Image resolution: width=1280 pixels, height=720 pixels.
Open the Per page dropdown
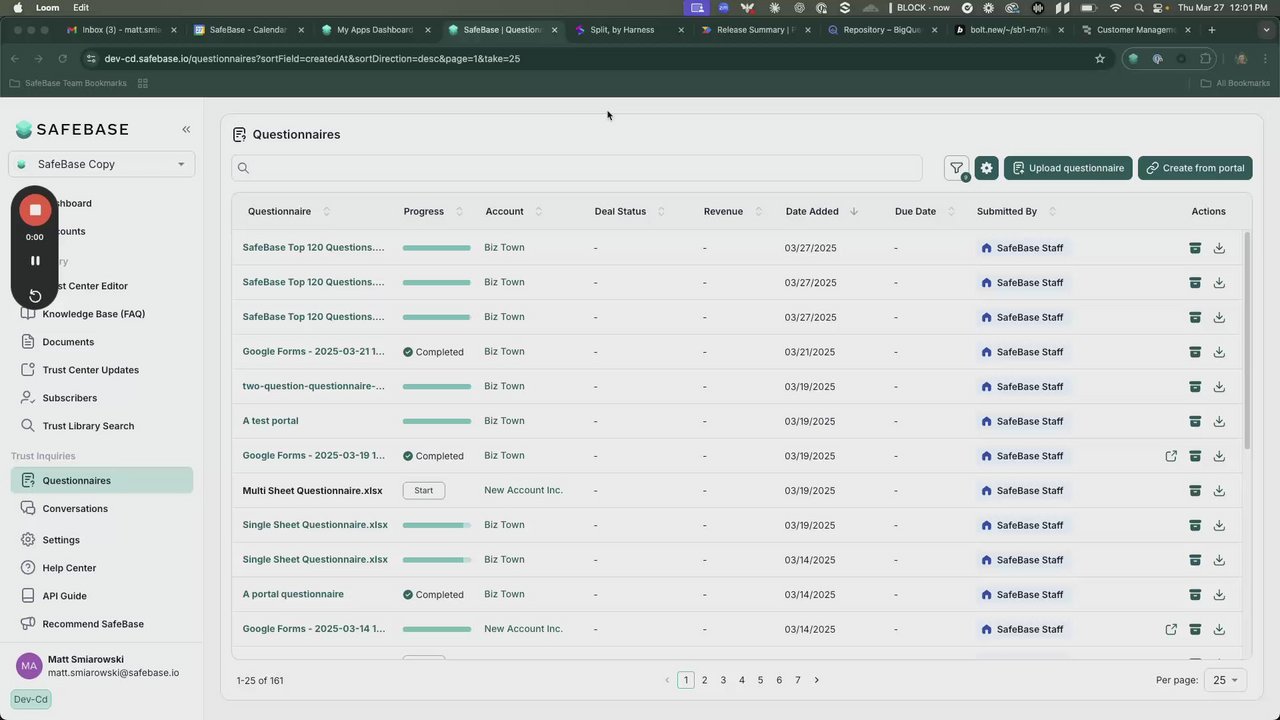(x=1225, y=680)
